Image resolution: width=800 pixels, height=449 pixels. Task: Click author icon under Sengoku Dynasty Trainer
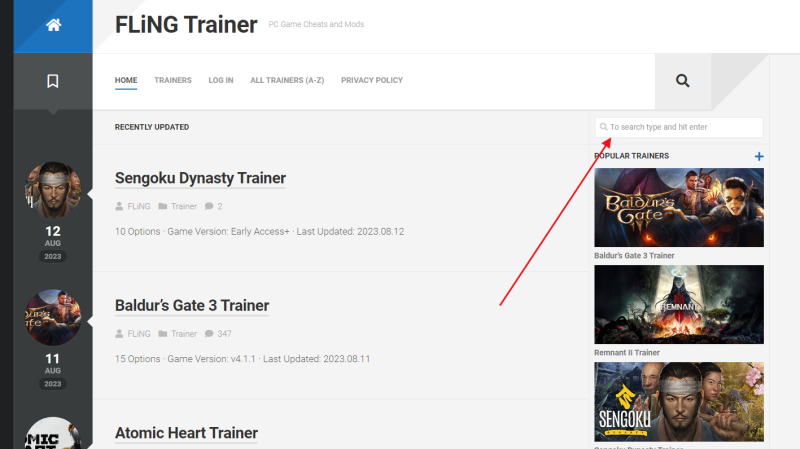click(x=119, y=206)
